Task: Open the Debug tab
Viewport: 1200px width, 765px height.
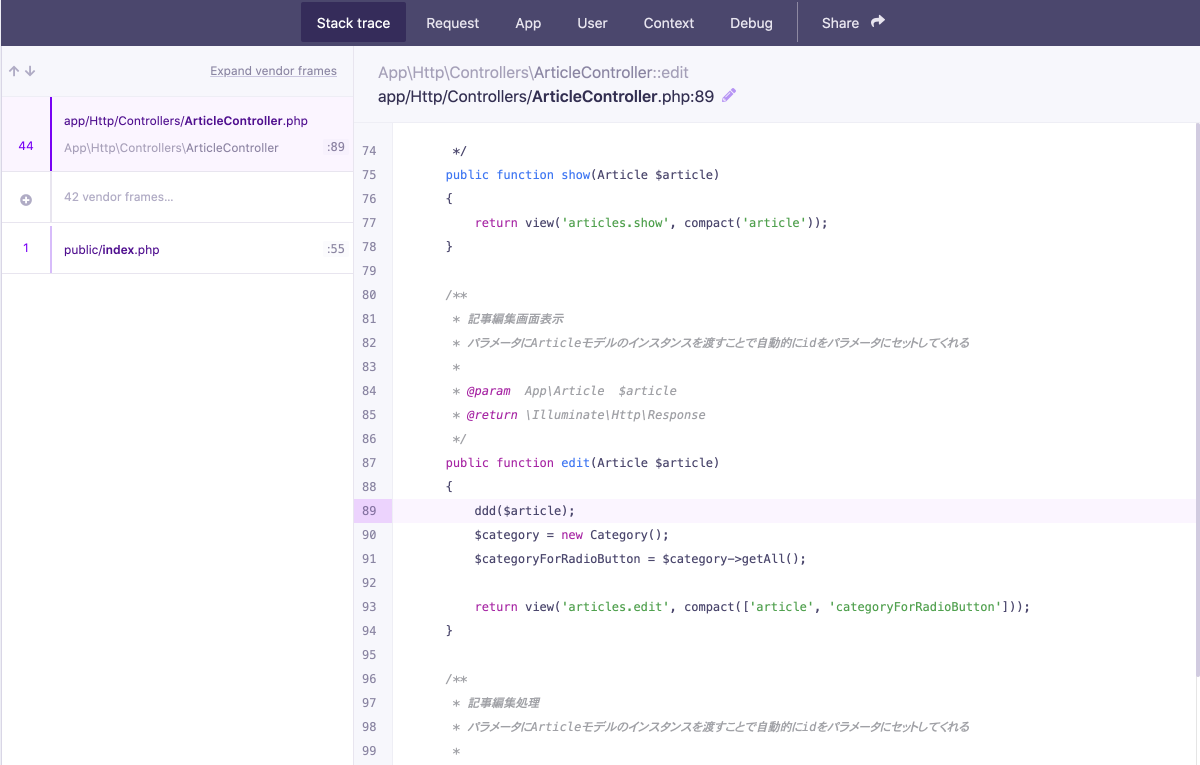Action: [751, 23]
